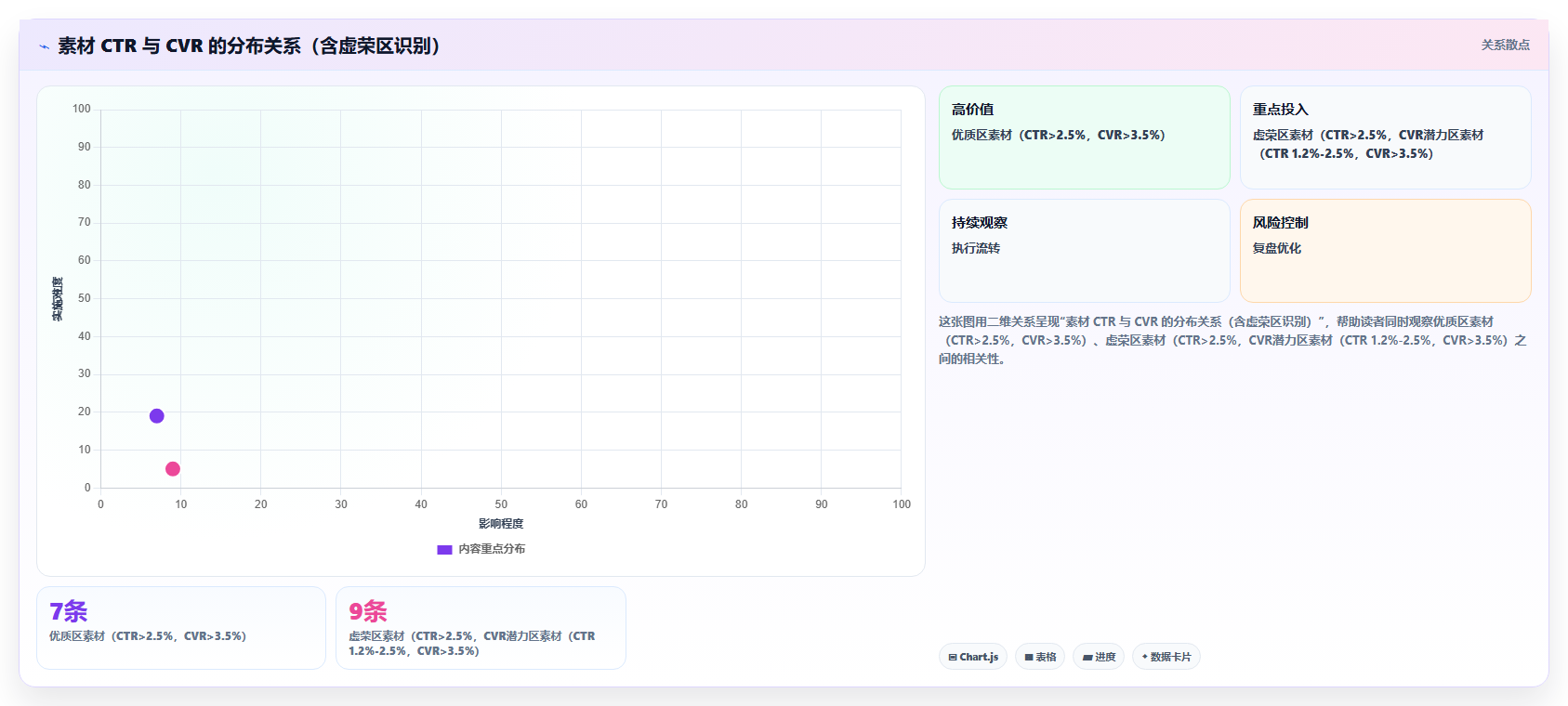
Task: Click the Chart.js tag
Action: tap(973, 657)
